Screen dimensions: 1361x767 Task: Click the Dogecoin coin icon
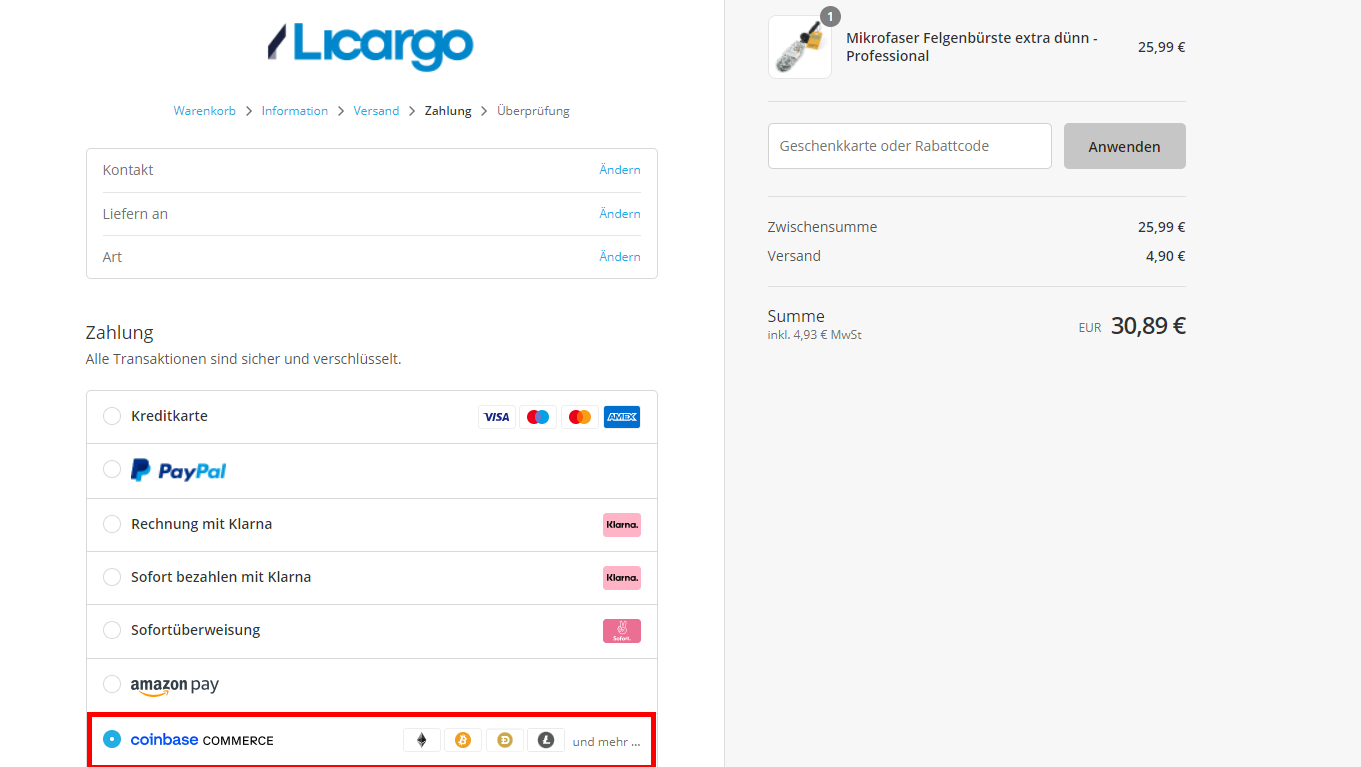pos(505,740)
